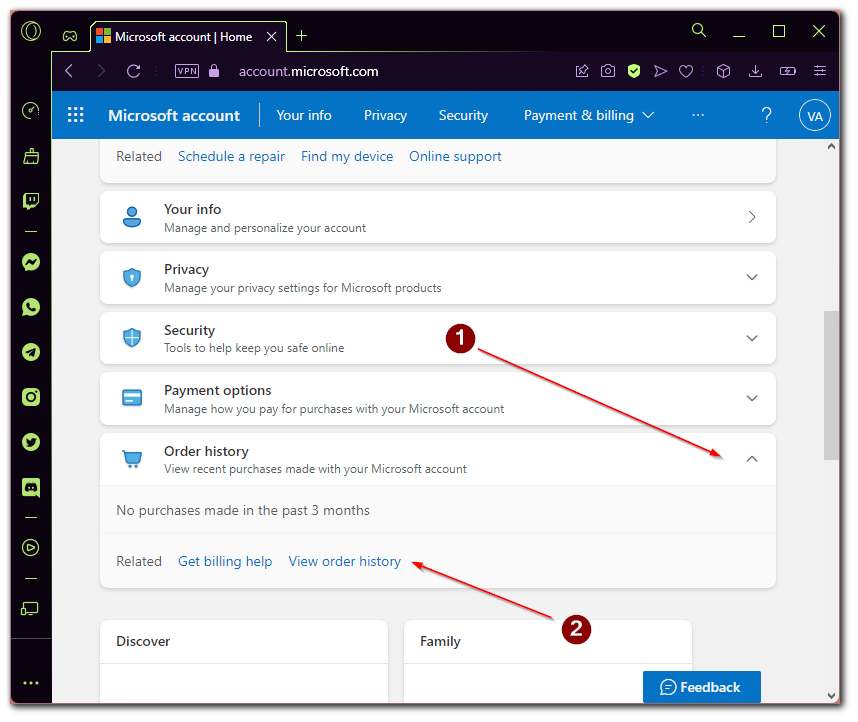
Task: Click the scrollbar down arrow
Action: pyautogui.click(x=831, y=696)
